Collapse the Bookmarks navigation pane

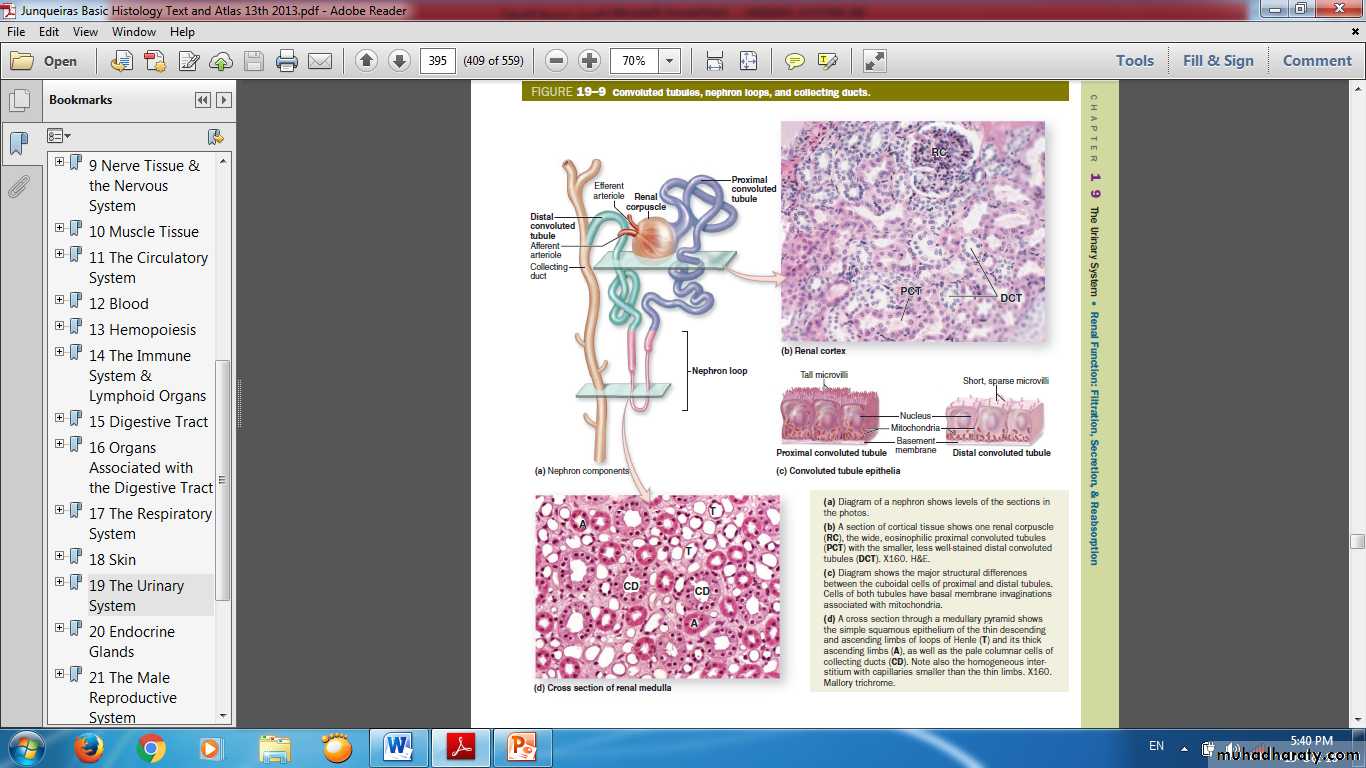coord(203,100)
